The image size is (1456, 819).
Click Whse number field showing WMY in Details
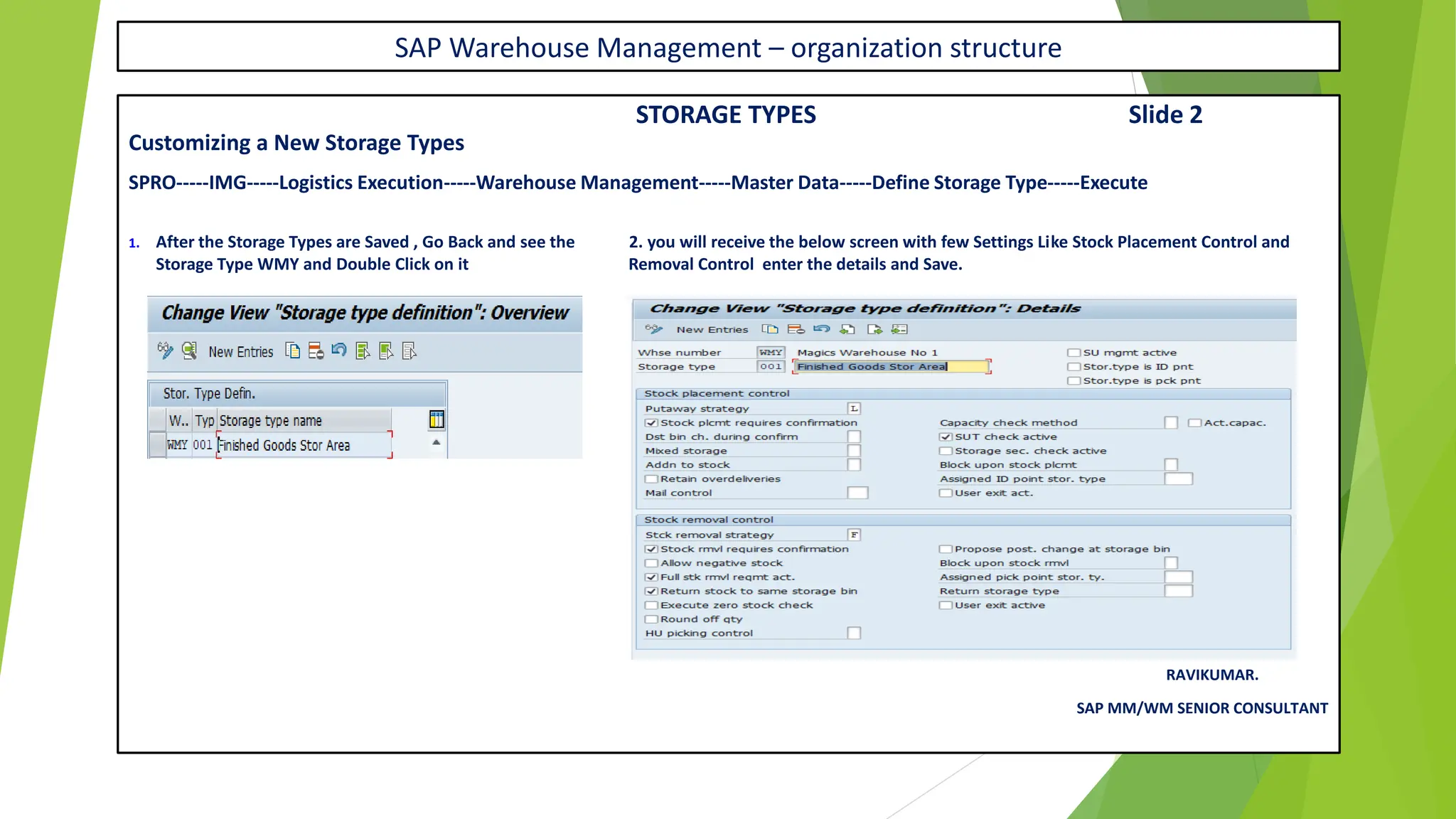coord(771,353)
